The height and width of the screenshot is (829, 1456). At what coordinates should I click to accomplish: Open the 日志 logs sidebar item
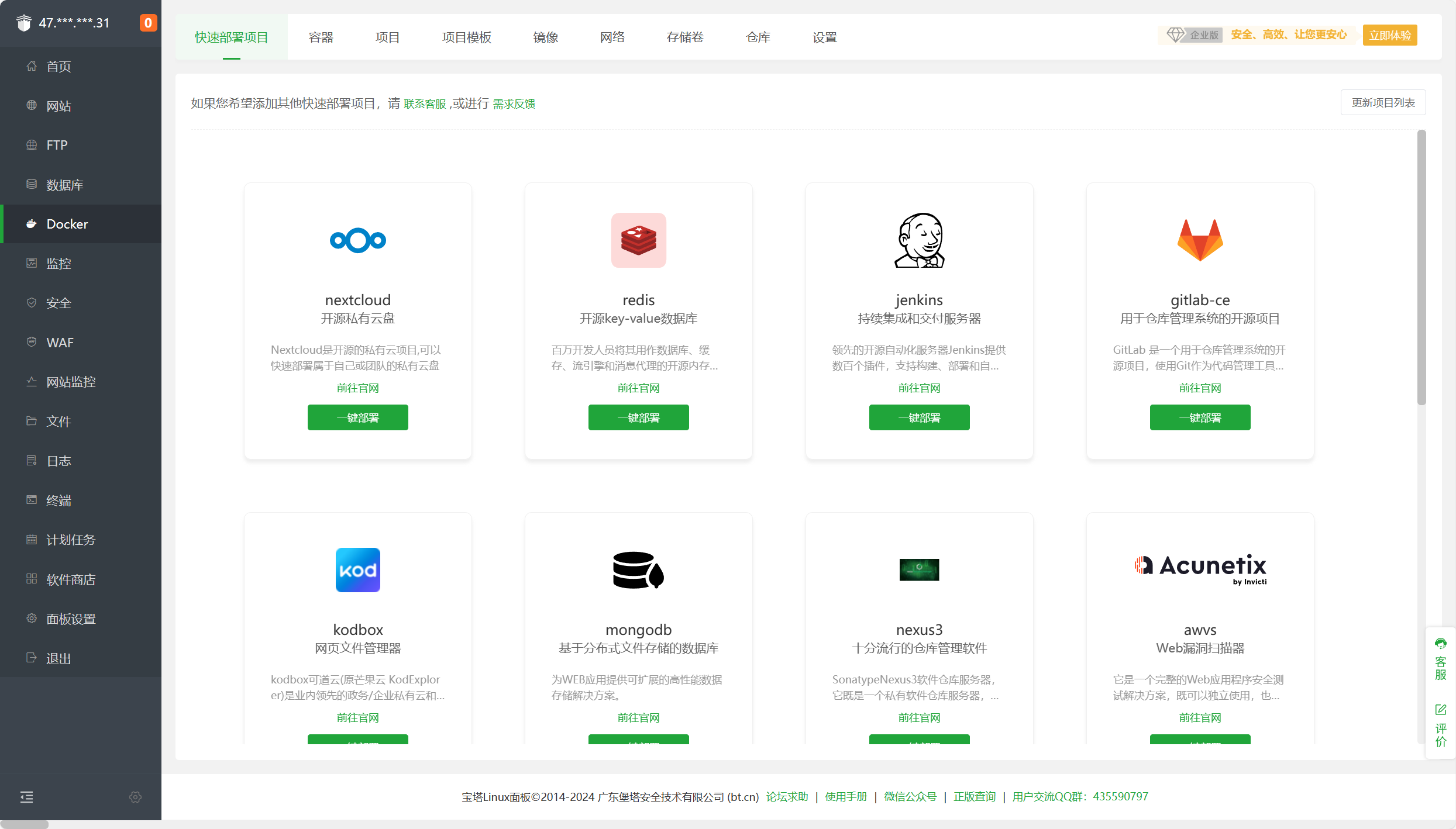tap(81, 461)
